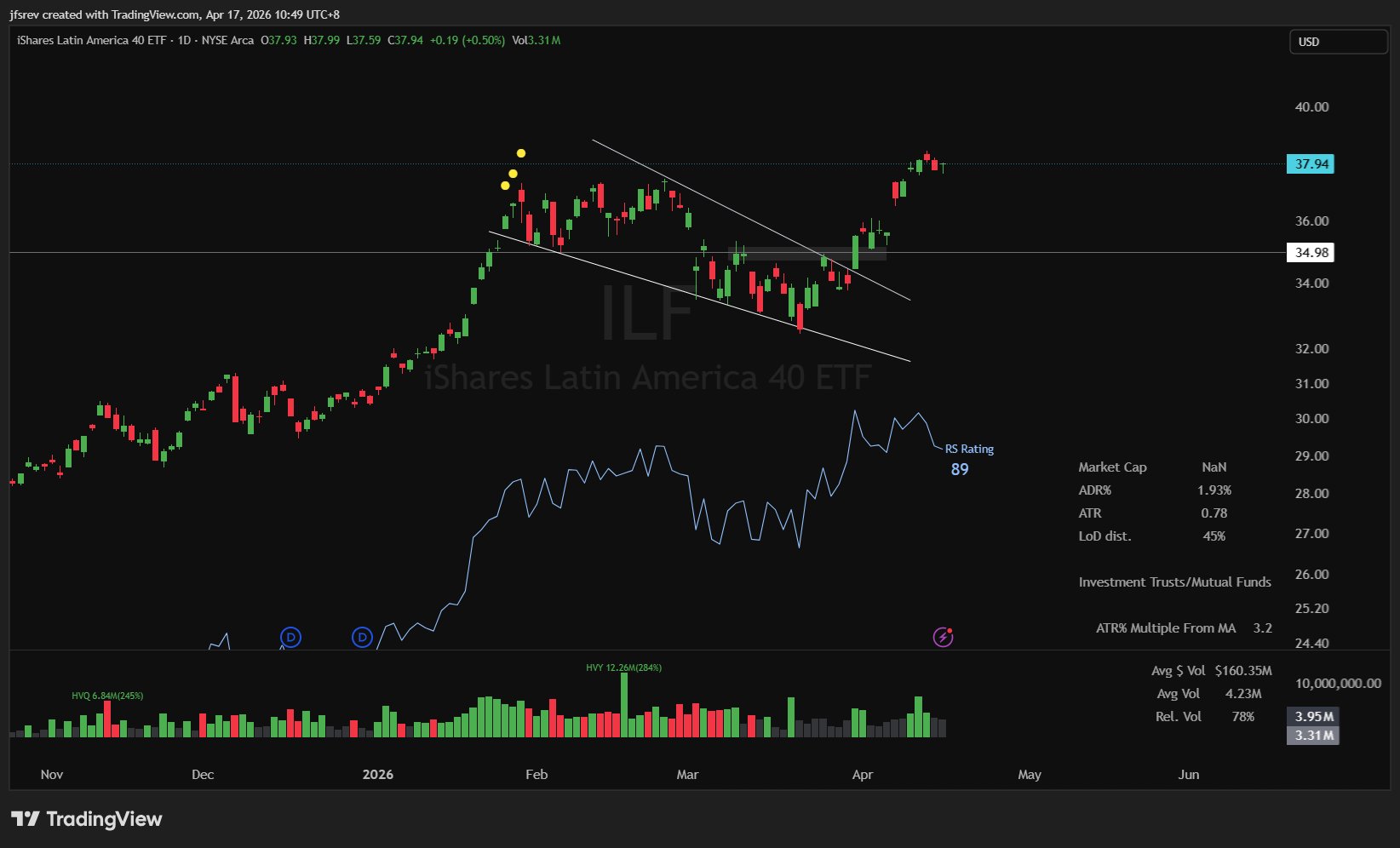Click the close value C37.94 in header
This screenshot has width=1400, height=848.
click(x=405, y=40)
